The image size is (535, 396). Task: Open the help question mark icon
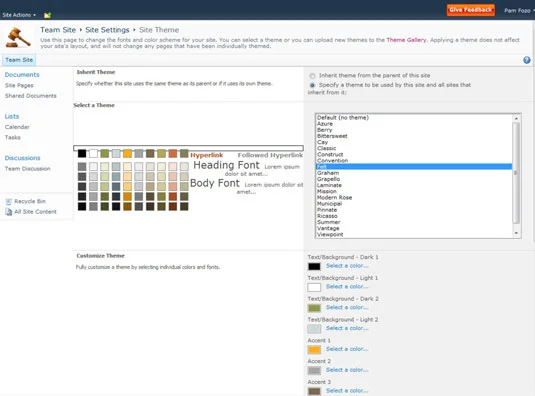(526, 60)
